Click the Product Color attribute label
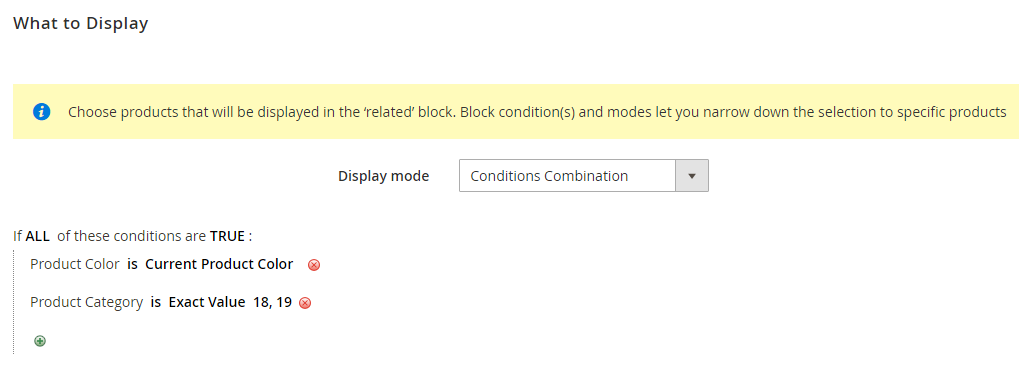The height and width of the screenshot is (365, 1019). [x=75, y=264]
